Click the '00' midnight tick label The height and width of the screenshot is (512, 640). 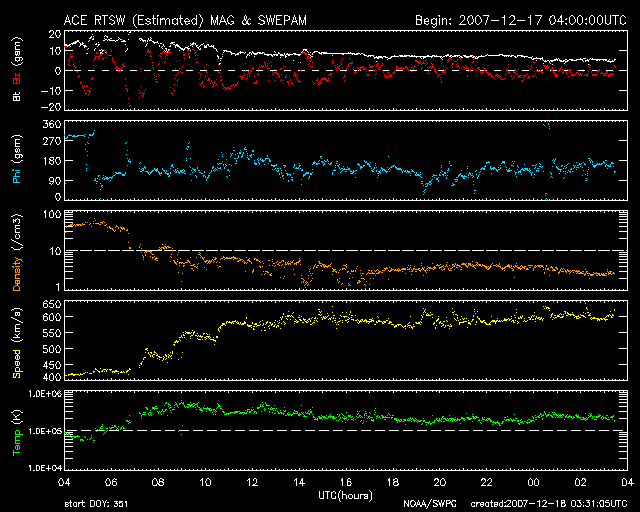533,482
